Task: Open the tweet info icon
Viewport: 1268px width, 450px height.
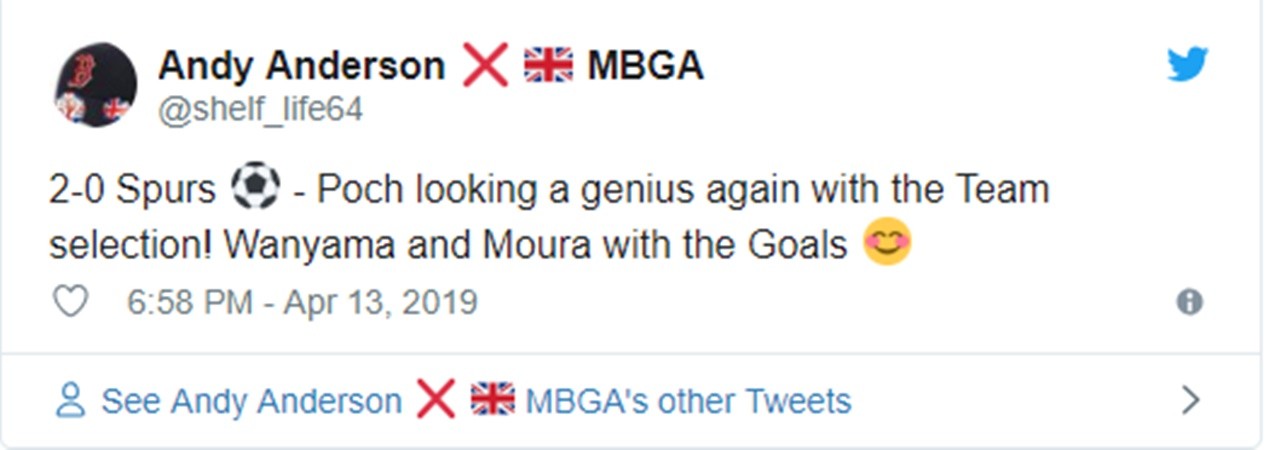Action: pos(1189,302)
